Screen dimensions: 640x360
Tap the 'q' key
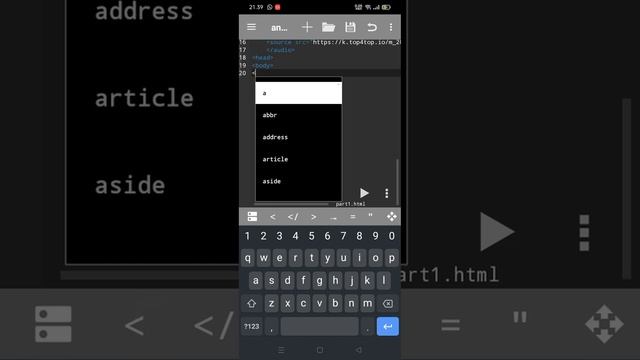(x=247, y=258)
